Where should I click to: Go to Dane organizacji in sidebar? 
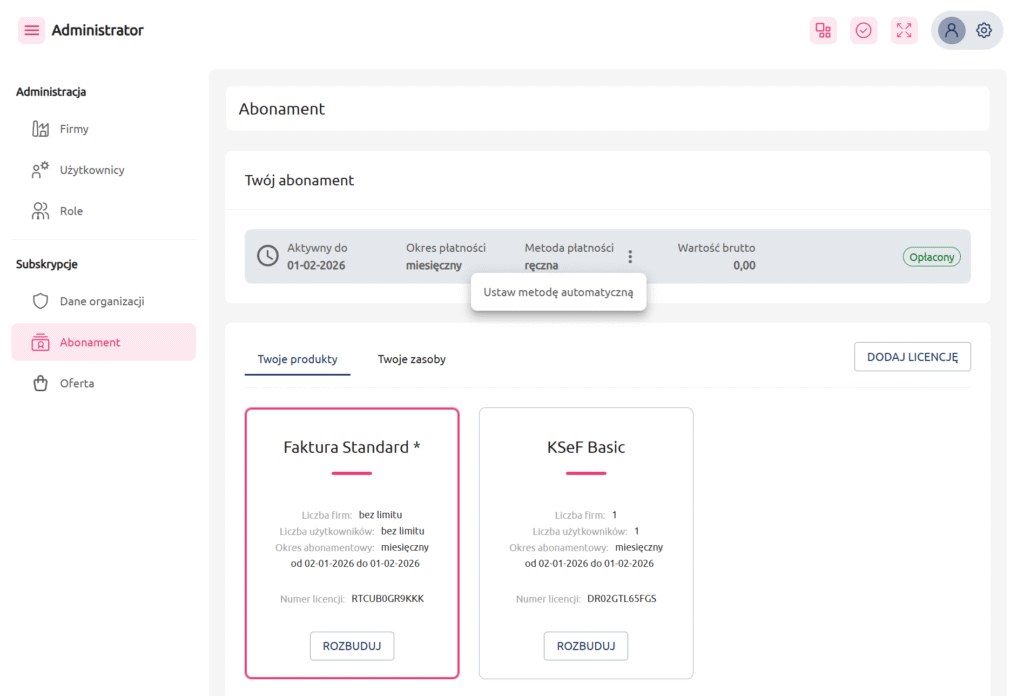tap(102, 301)
